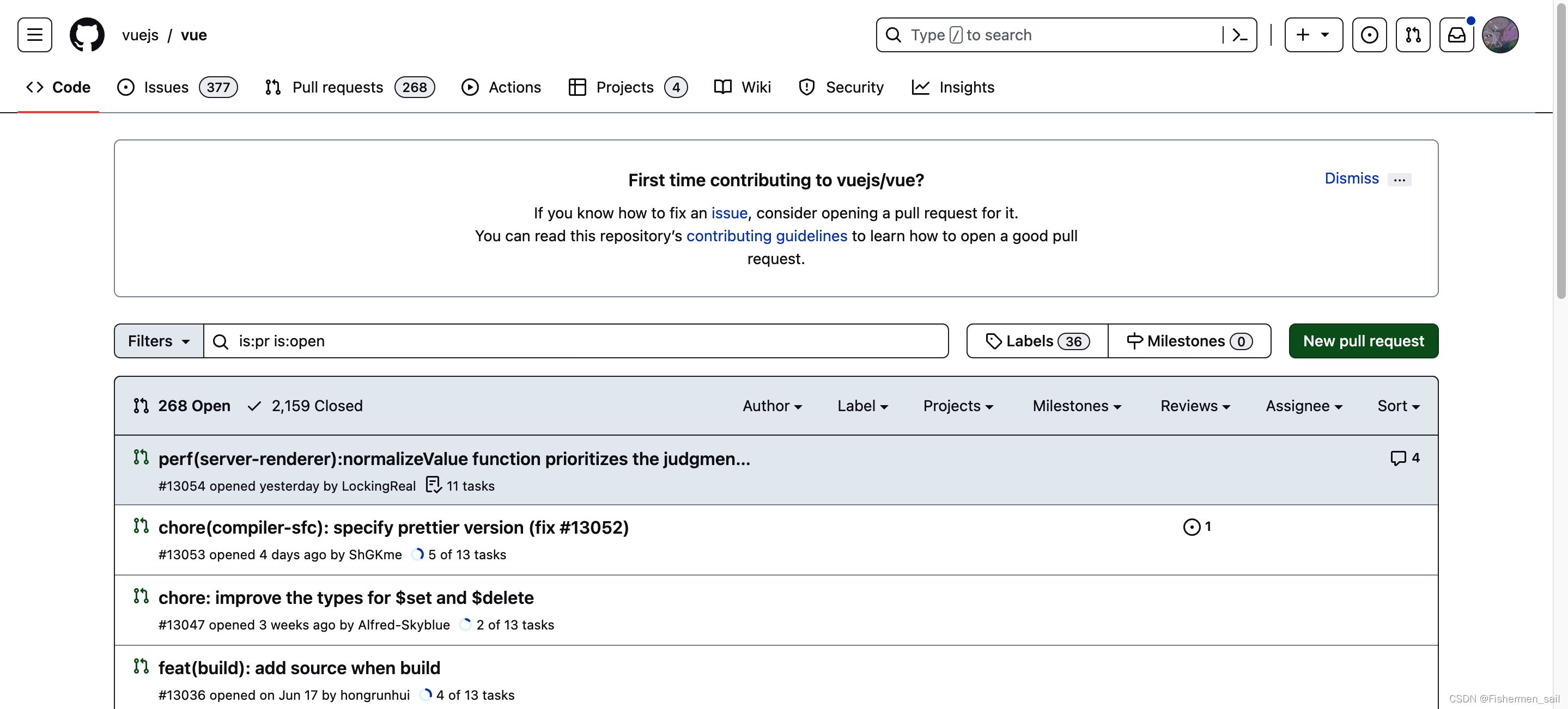The image size is (1568, 709).
Task: View author hongrunhui's pull requests
Action: pos(374,695)
